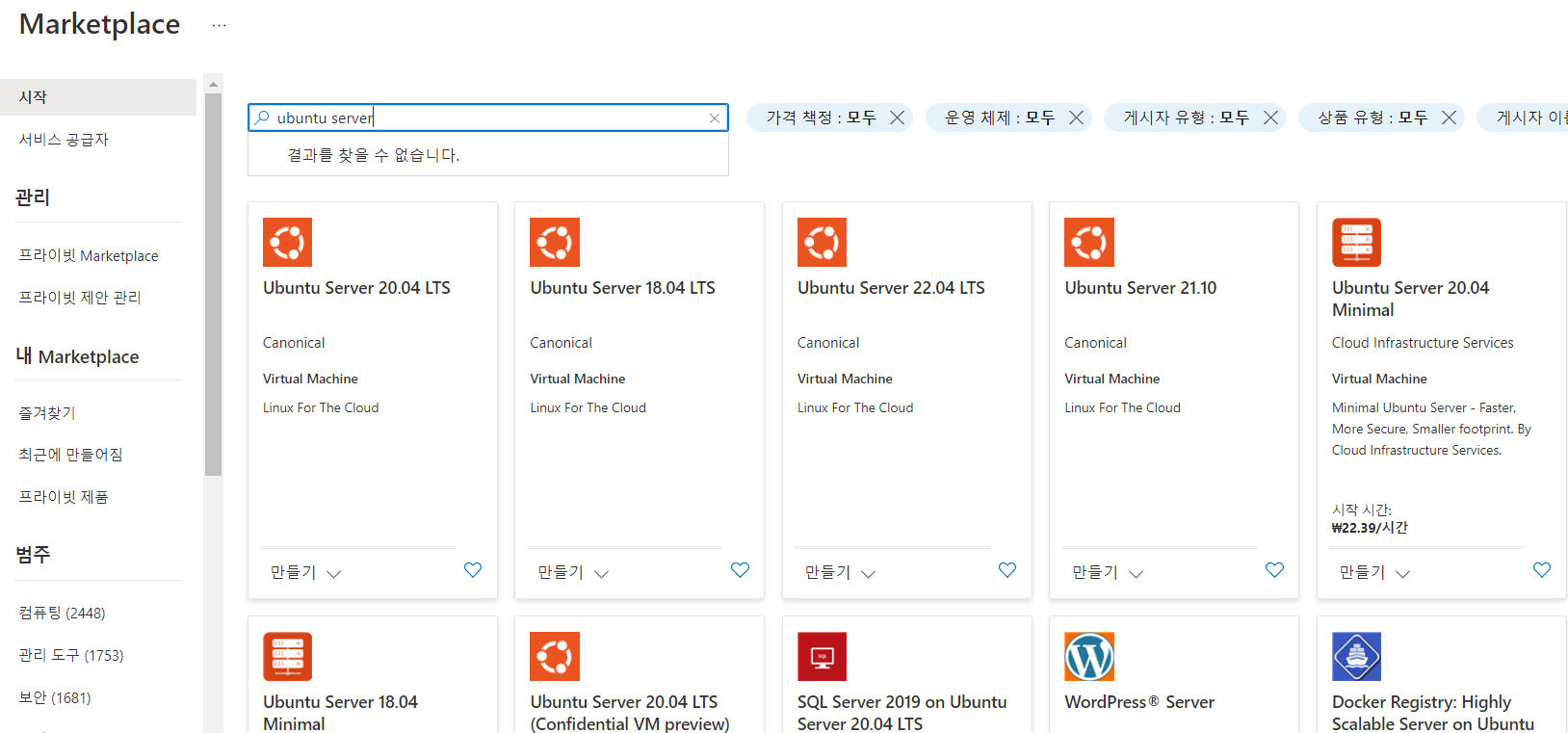Click the Ubuntu Server 20.04 LTS logo icon
The image size is (1568, 733).
click(x=287, y=242)
